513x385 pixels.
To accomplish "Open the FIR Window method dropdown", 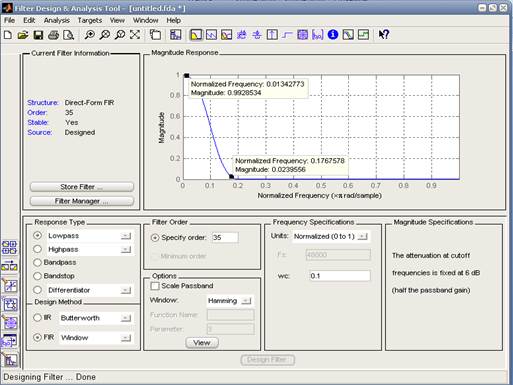I will tap(126, 338).
